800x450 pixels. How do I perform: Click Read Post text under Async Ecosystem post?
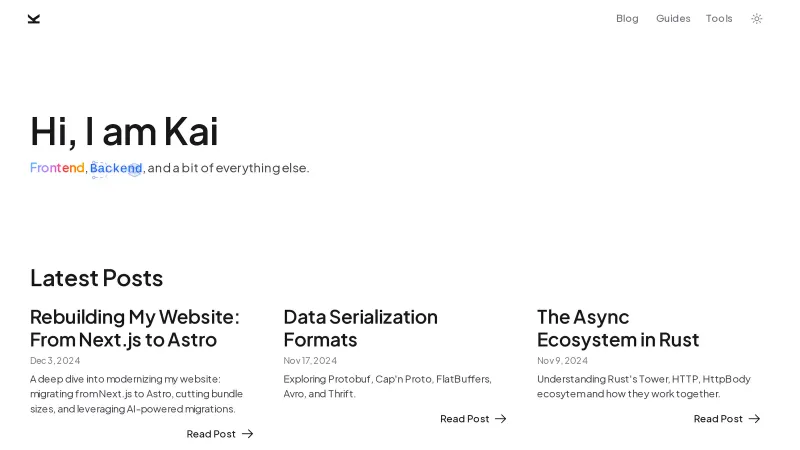pyautogui.click(x=718, y=419)
